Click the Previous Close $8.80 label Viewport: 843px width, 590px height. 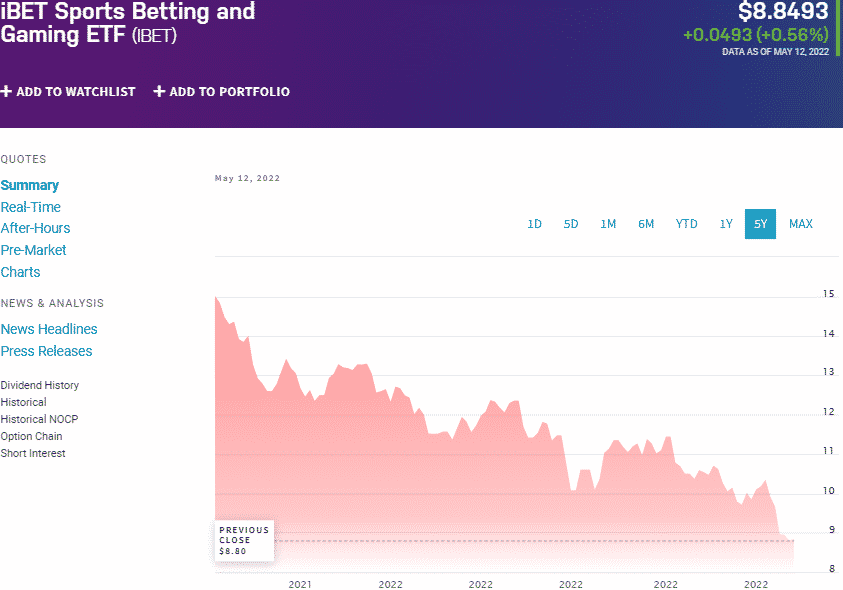click(244, 537)
